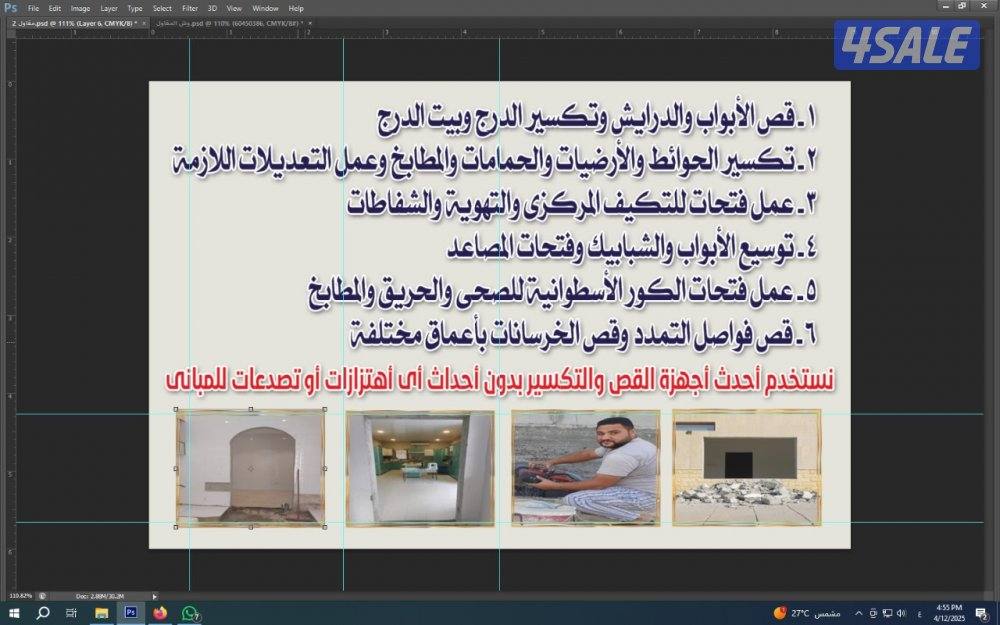Switch keyboard input language in the tray
This screenshot has width=1000, height=625.
click(919, 613)
